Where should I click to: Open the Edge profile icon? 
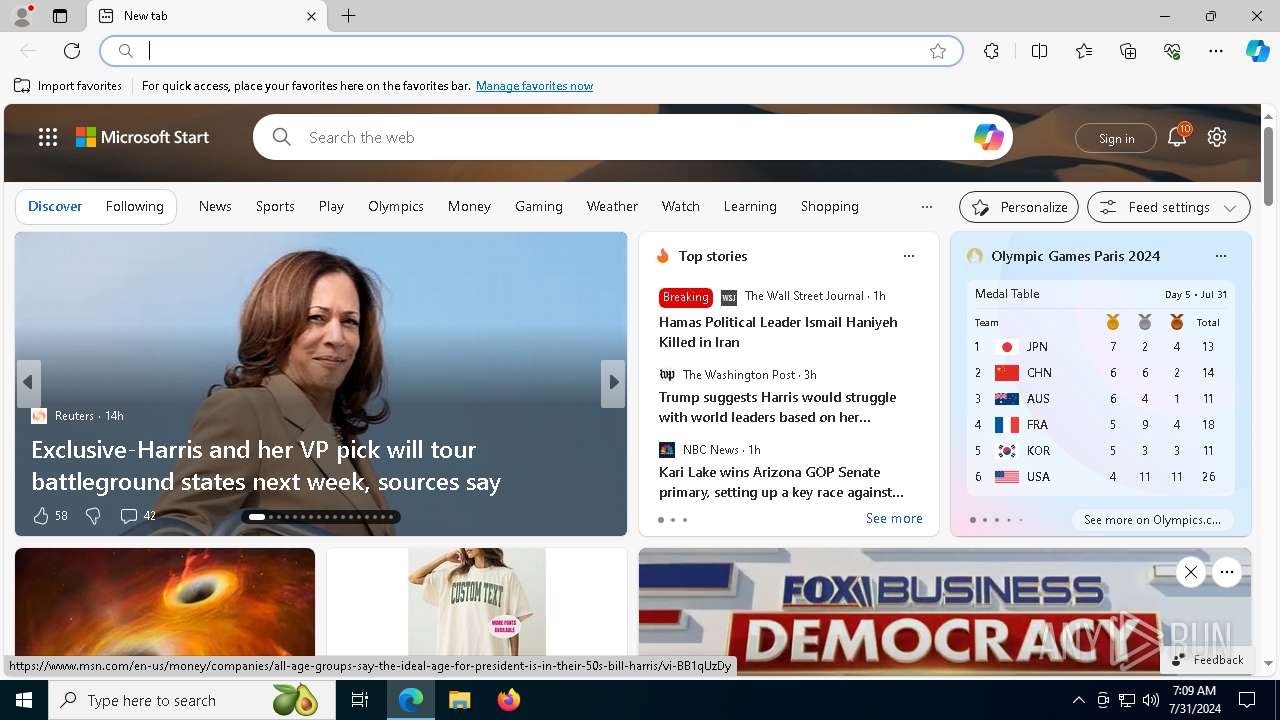(22, 16)
